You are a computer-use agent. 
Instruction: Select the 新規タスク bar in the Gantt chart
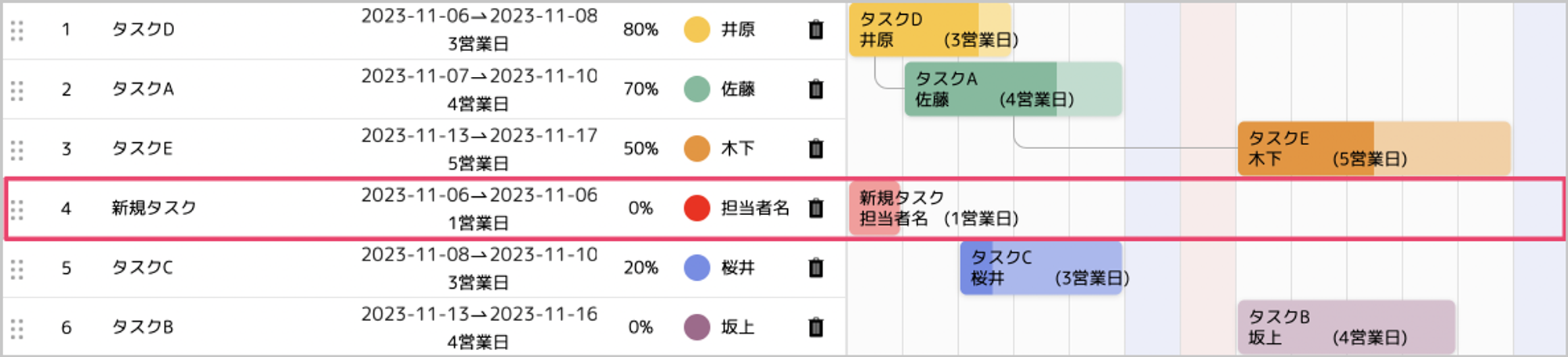(x=875, y=208)
